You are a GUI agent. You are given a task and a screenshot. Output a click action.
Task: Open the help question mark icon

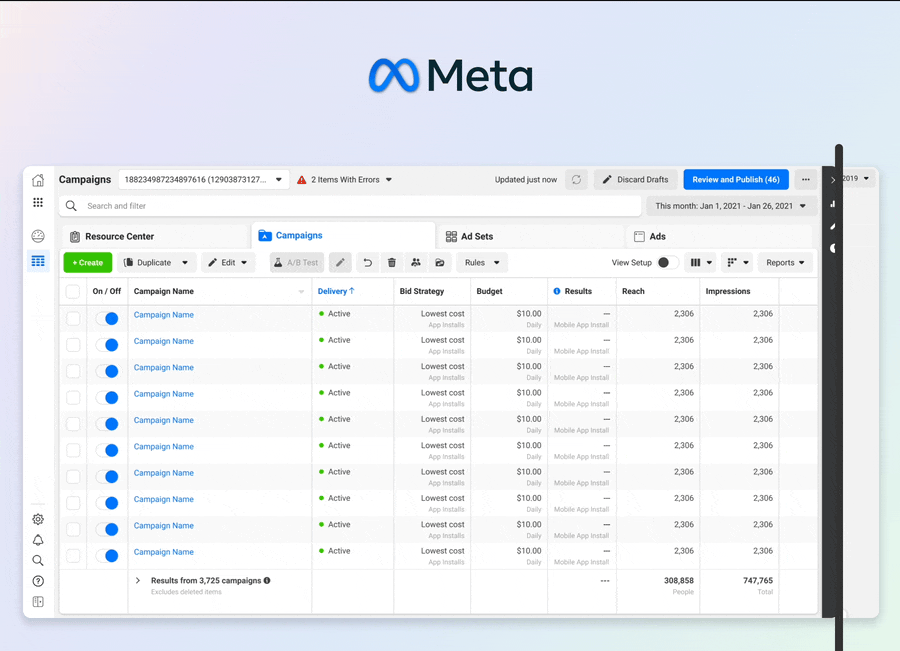(38, 581)
